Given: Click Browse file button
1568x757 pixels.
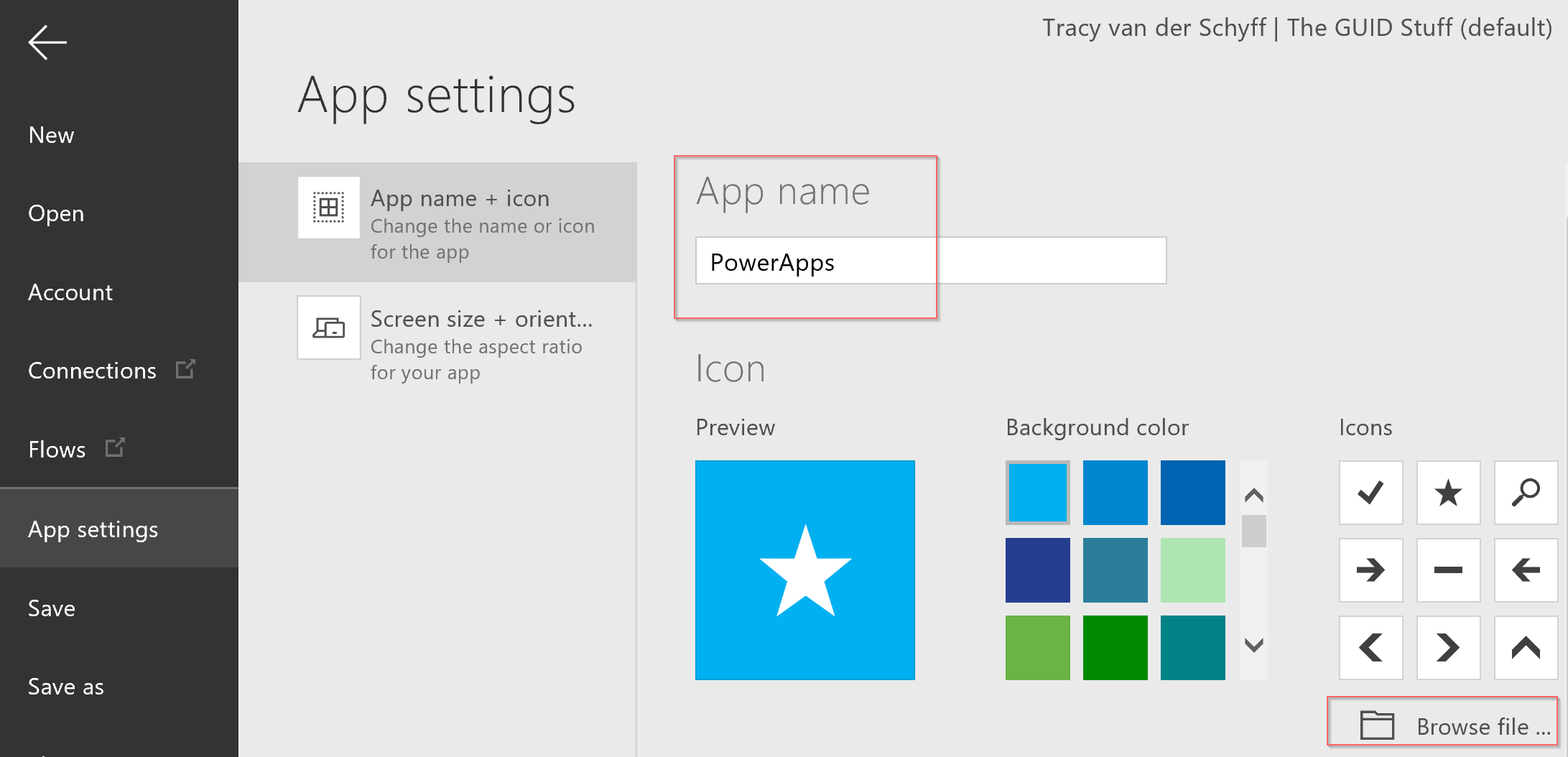Looking at the screenshot, I should 1442,725.
